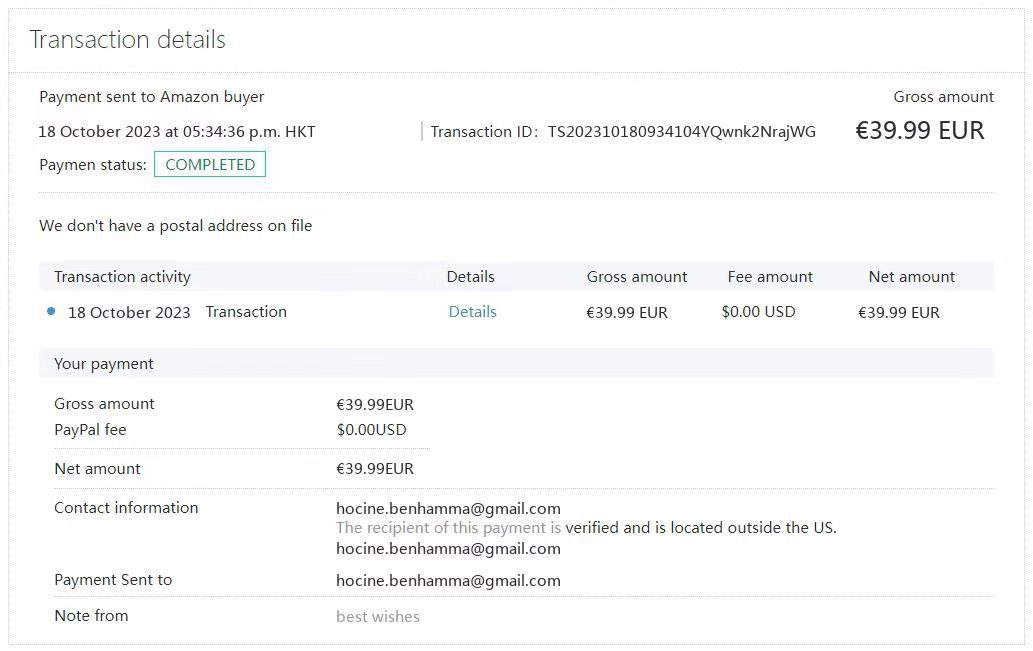Click the large €39.99 EUR gross amount
This screenshot has height=651, width=1033.
920,130
